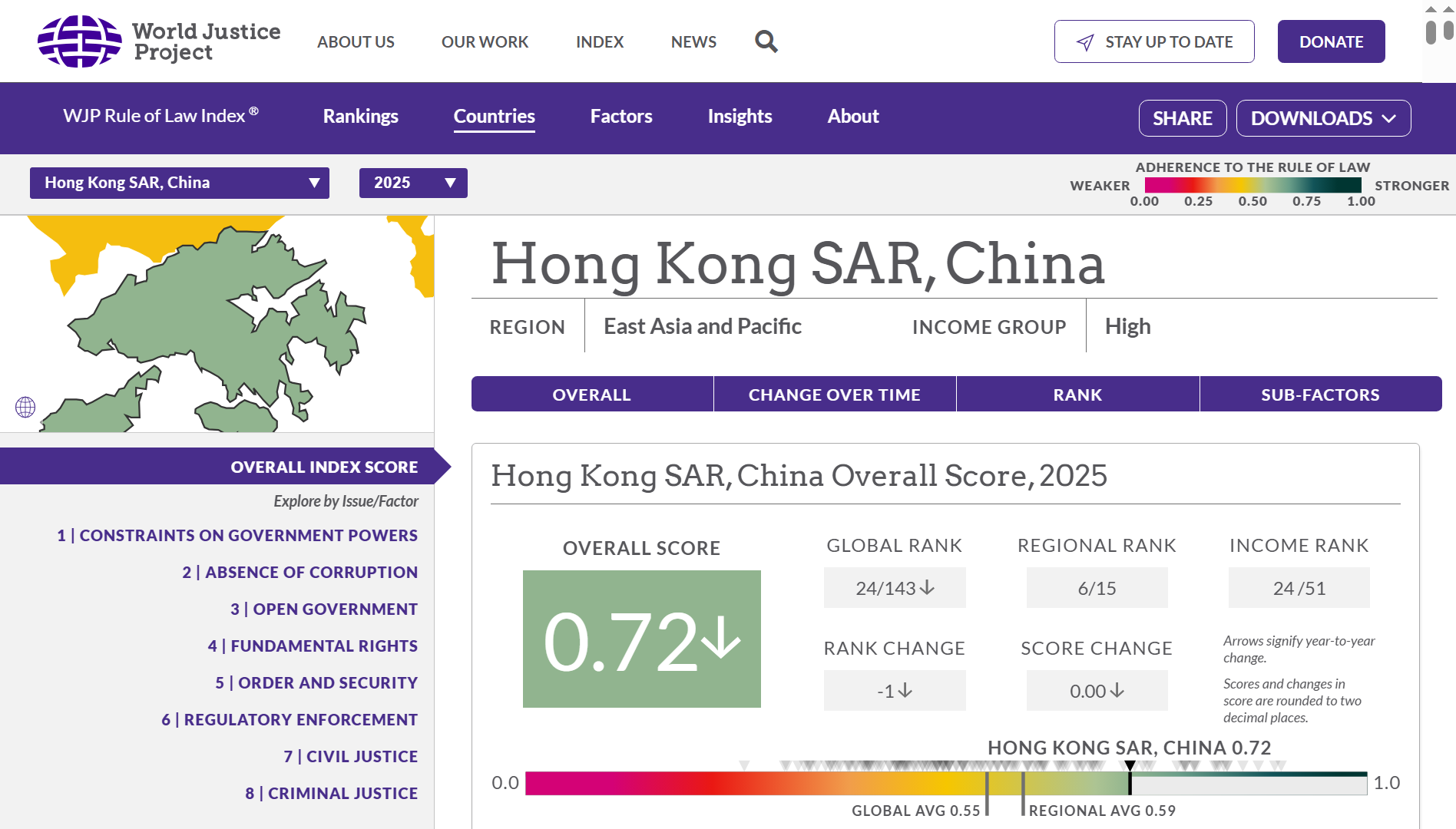Open the About Us menu item
The width and height of the screenshot is (1456, 829).
tap(356, 42)
